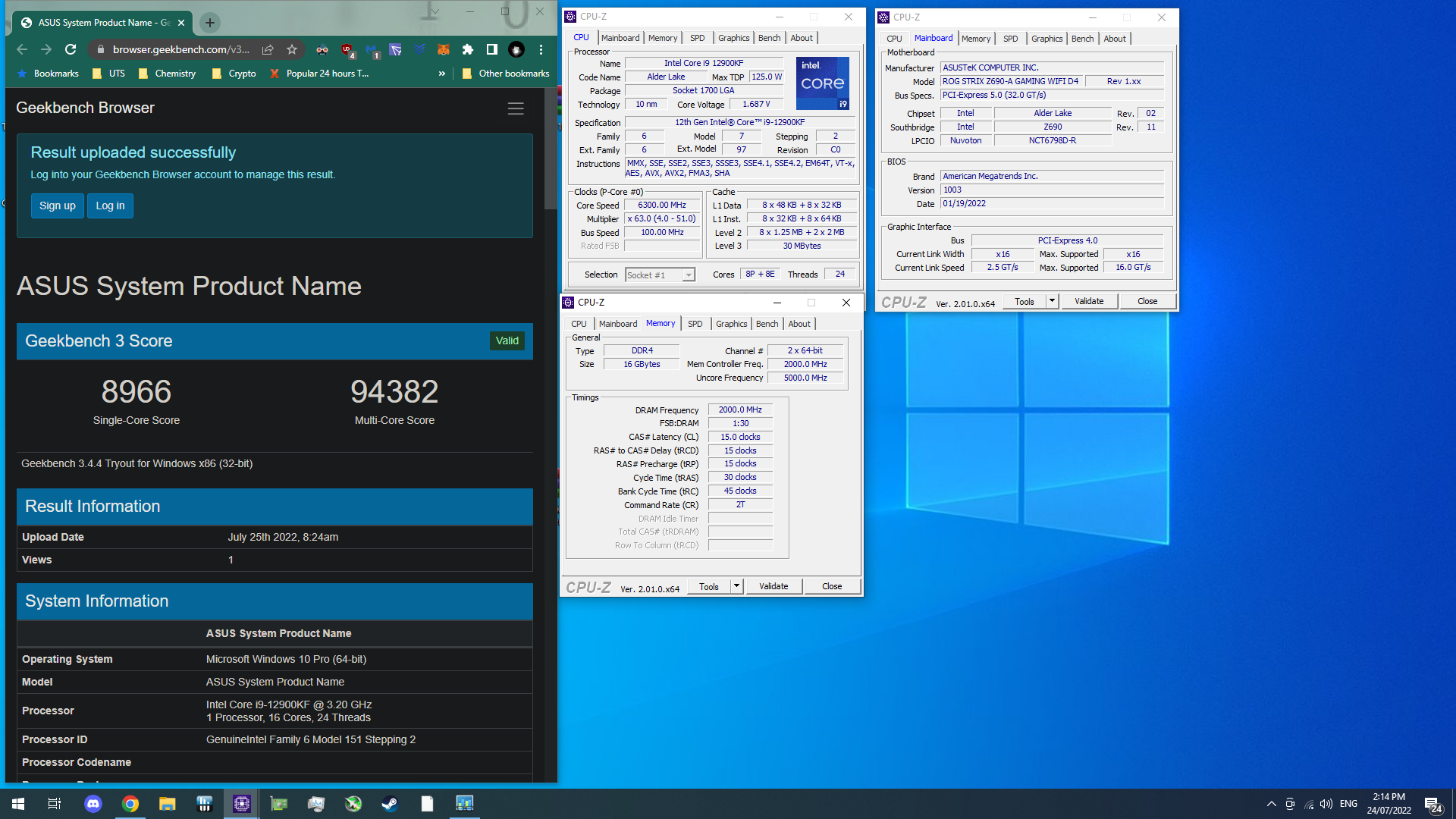Click Tools in the Memory CPU-Z window
This screenshot has width=1456, height=819.
pos(709,586)
